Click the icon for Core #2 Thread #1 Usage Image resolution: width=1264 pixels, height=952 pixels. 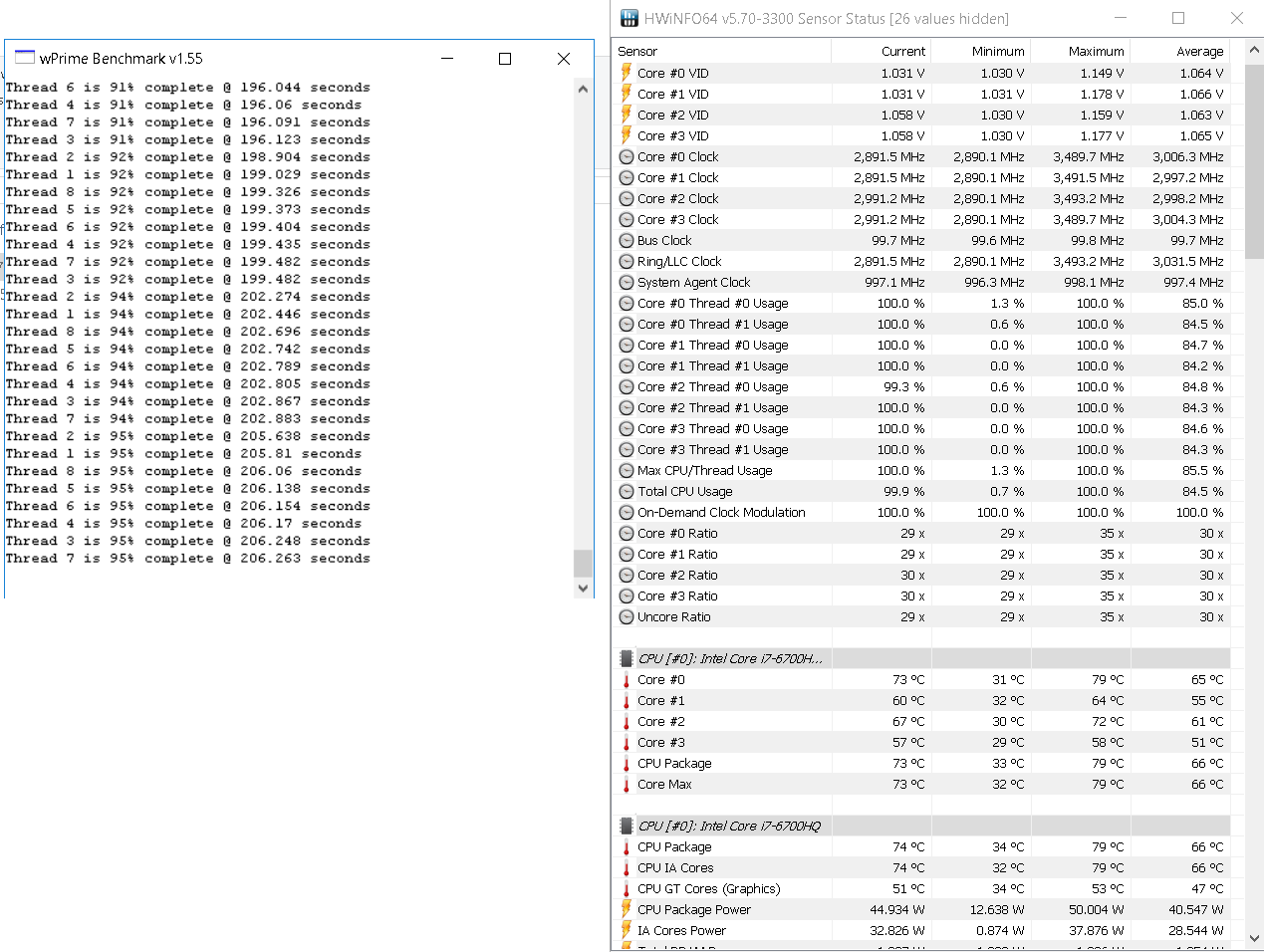click(x=627, y=407)
